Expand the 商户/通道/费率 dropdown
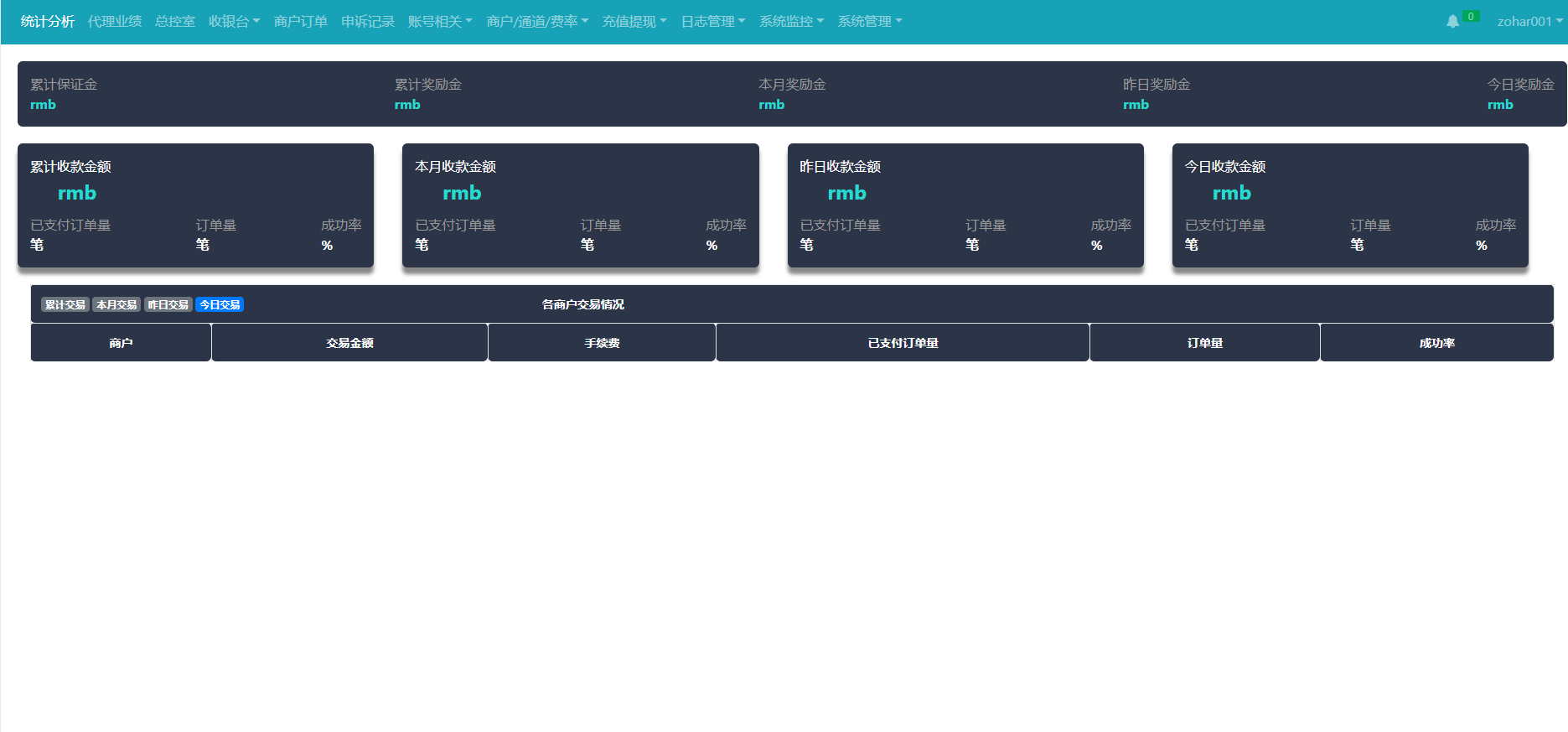Screen dimensions: 1568x732 point(537,22)
